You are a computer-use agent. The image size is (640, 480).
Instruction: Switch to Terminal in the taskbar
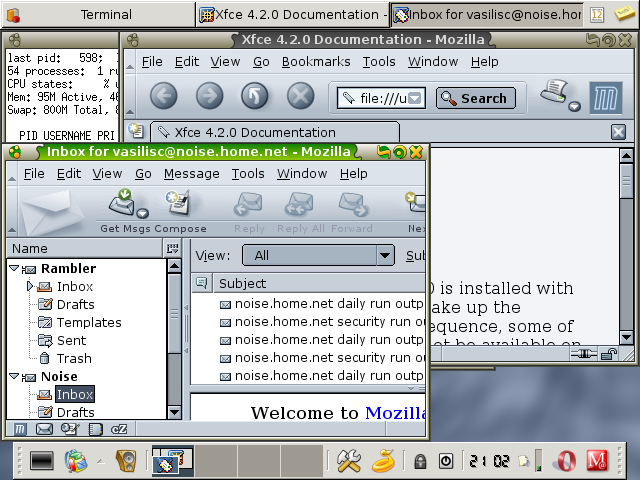click(x=98, y=15)
